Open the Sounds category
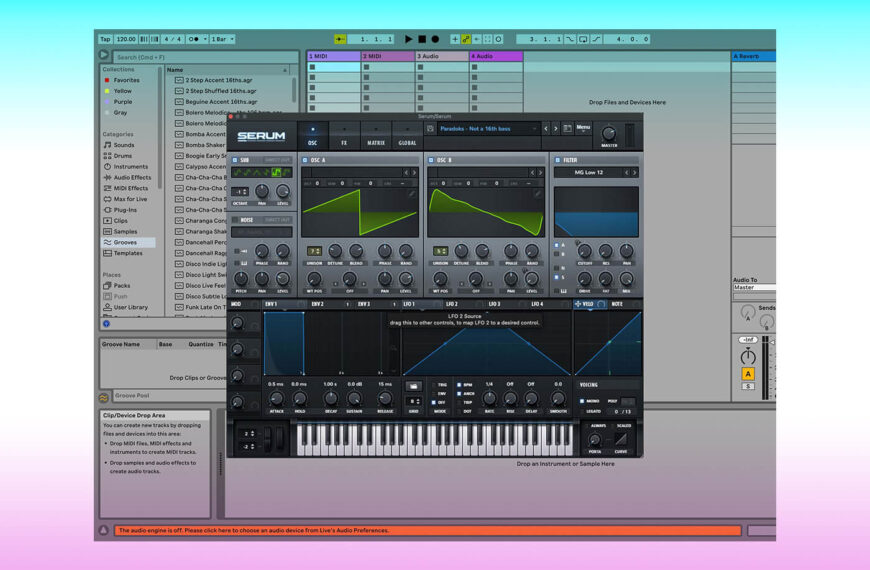 click(124, 145)
